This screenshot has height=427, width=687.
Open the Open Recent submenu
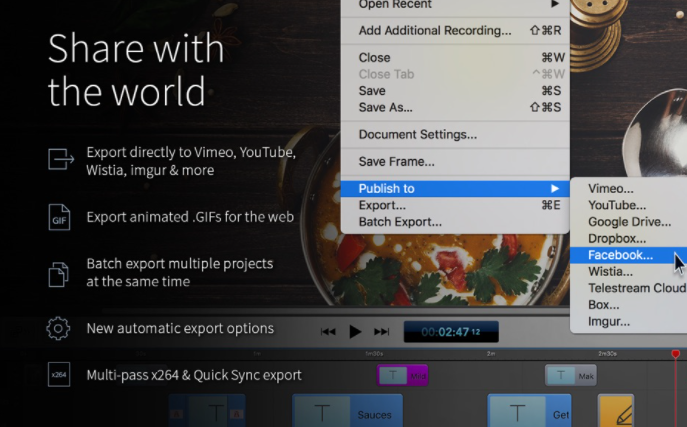pos(455,5)
